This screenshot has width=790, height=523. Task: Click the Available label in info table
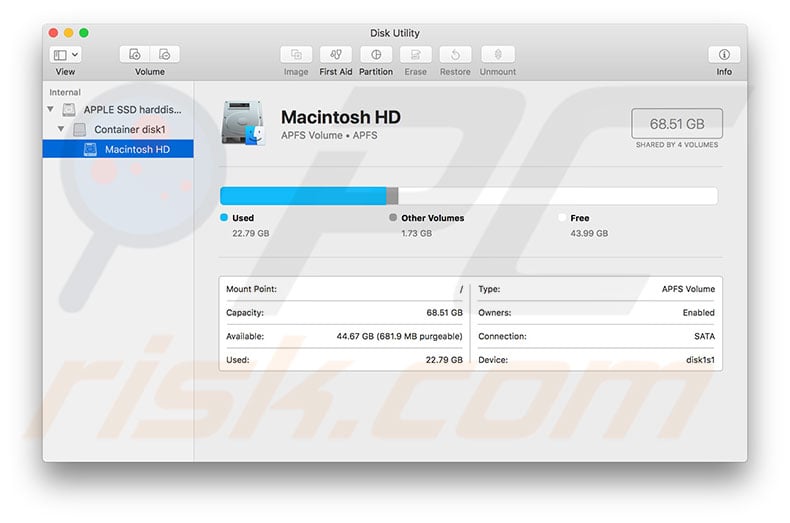click(244, 336)
